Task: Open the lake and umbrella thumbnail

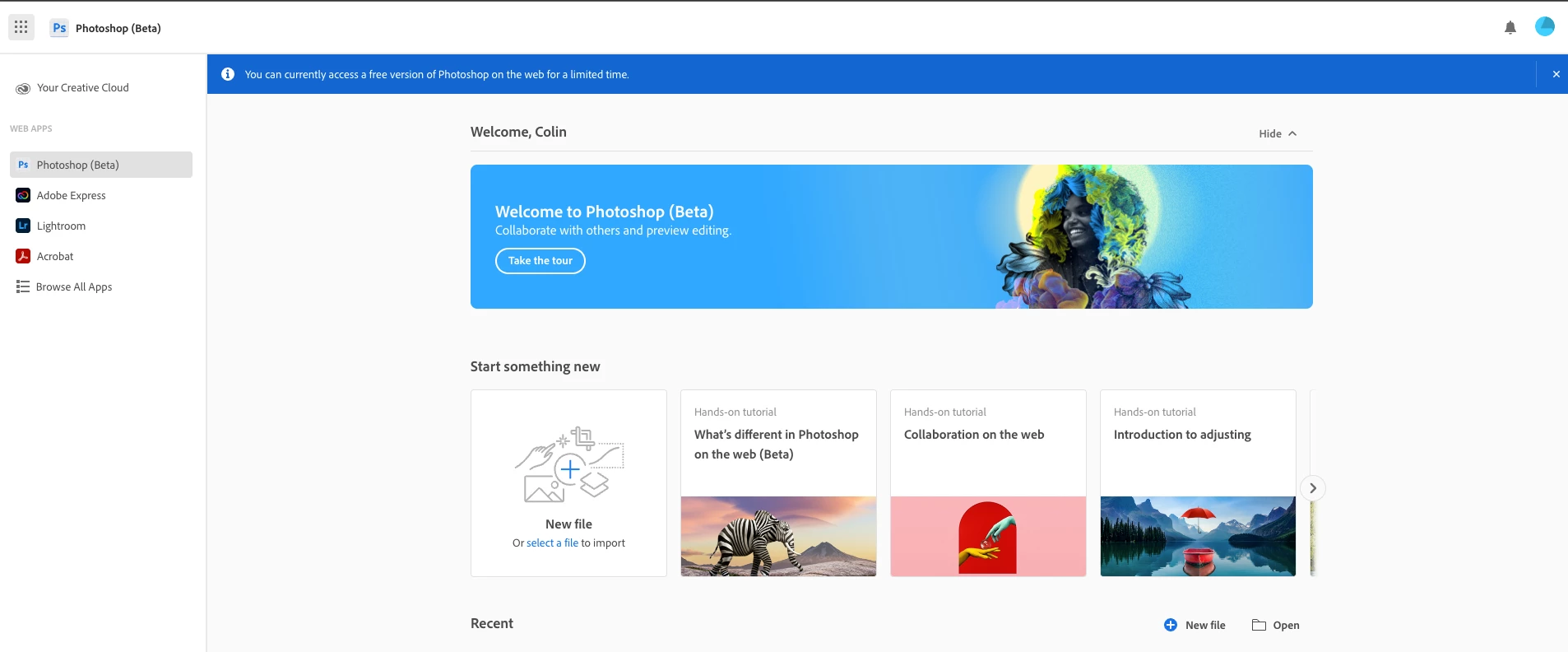Action: (1198, 536)
